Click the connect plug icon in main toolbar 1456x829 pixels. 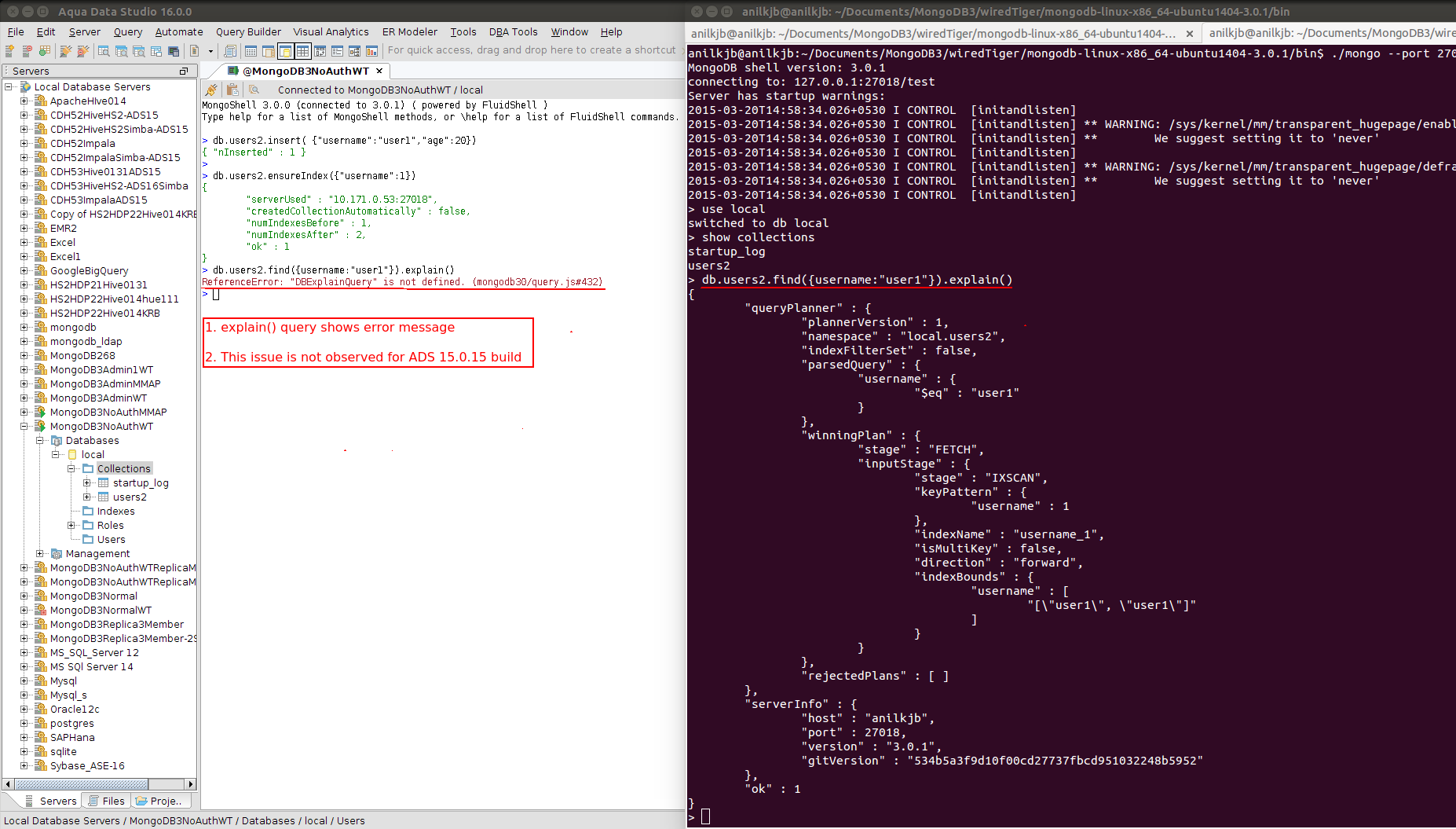tap(65, 51)
